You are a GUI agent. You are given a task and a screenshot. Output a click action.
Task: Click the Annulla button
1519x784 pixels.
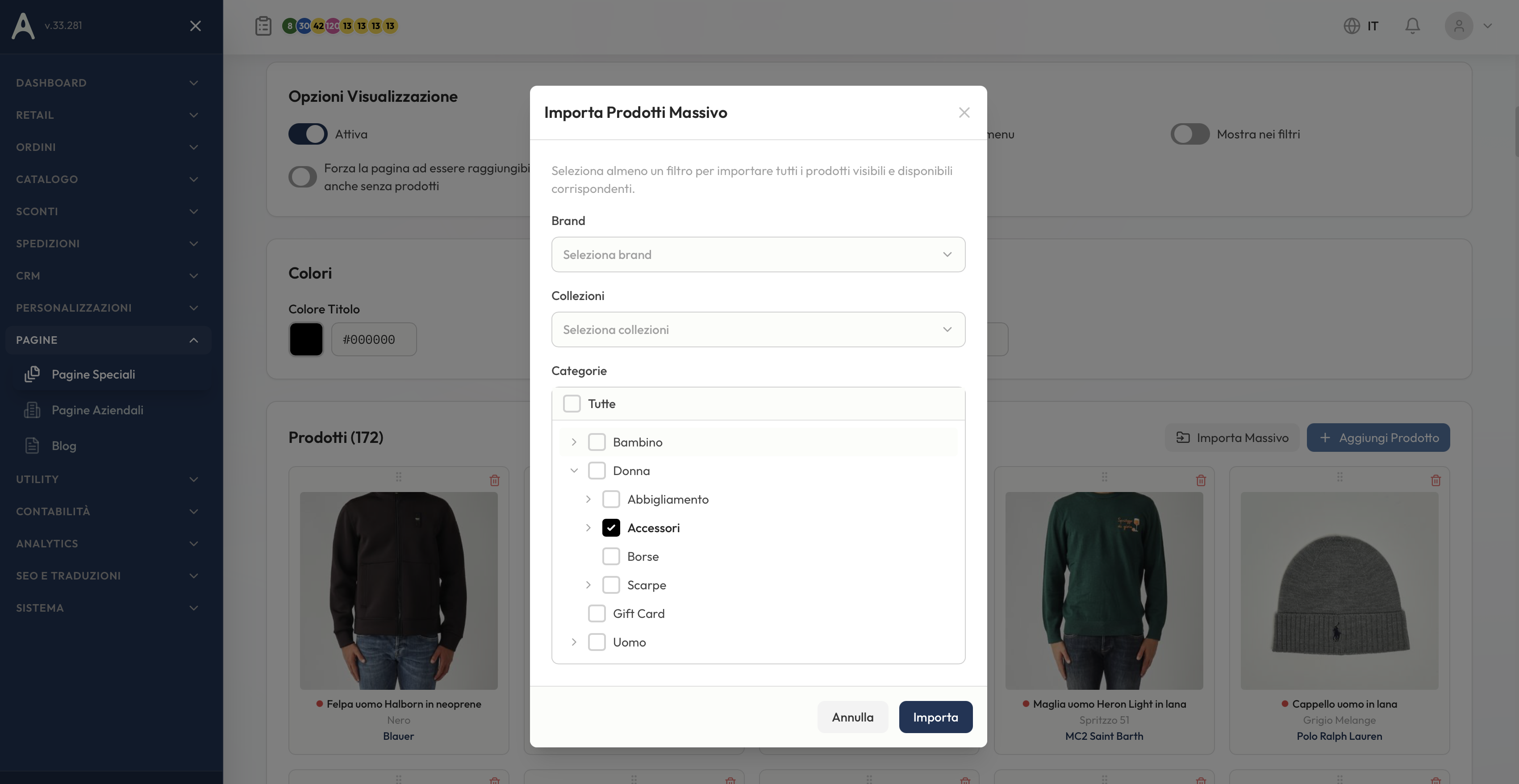853,717
